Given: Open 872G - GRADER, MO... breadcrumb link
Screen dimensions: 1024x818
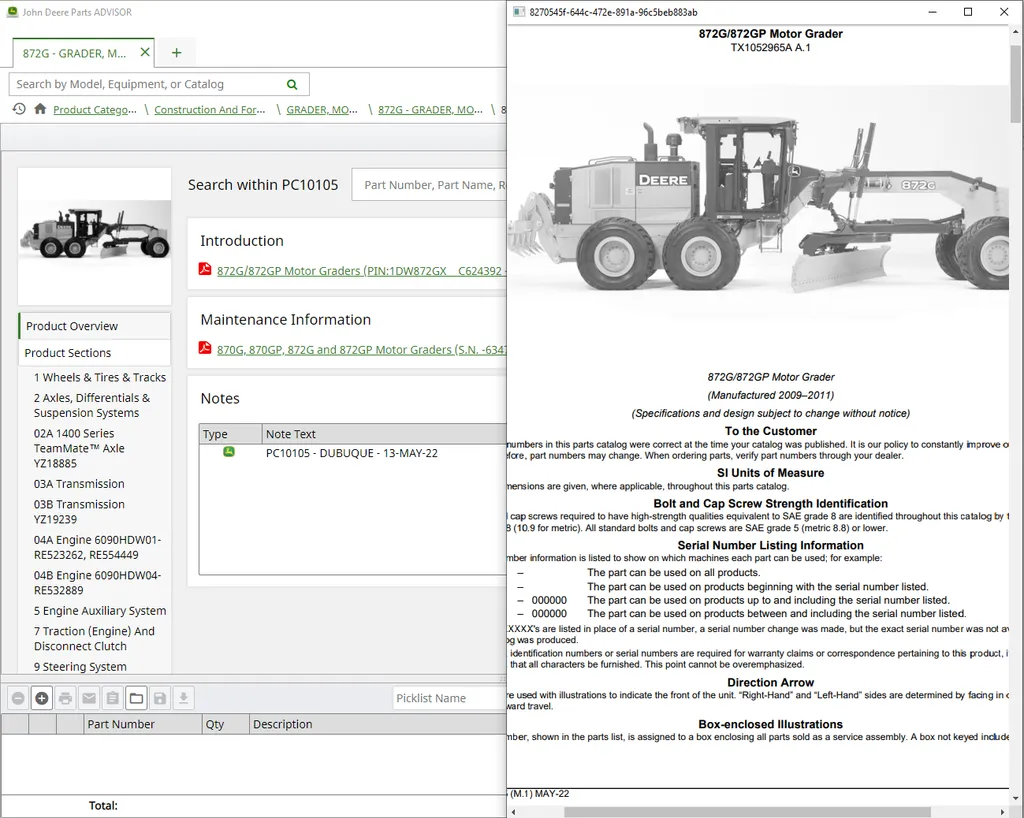Looking at the screenshot, I should point(430,110).
